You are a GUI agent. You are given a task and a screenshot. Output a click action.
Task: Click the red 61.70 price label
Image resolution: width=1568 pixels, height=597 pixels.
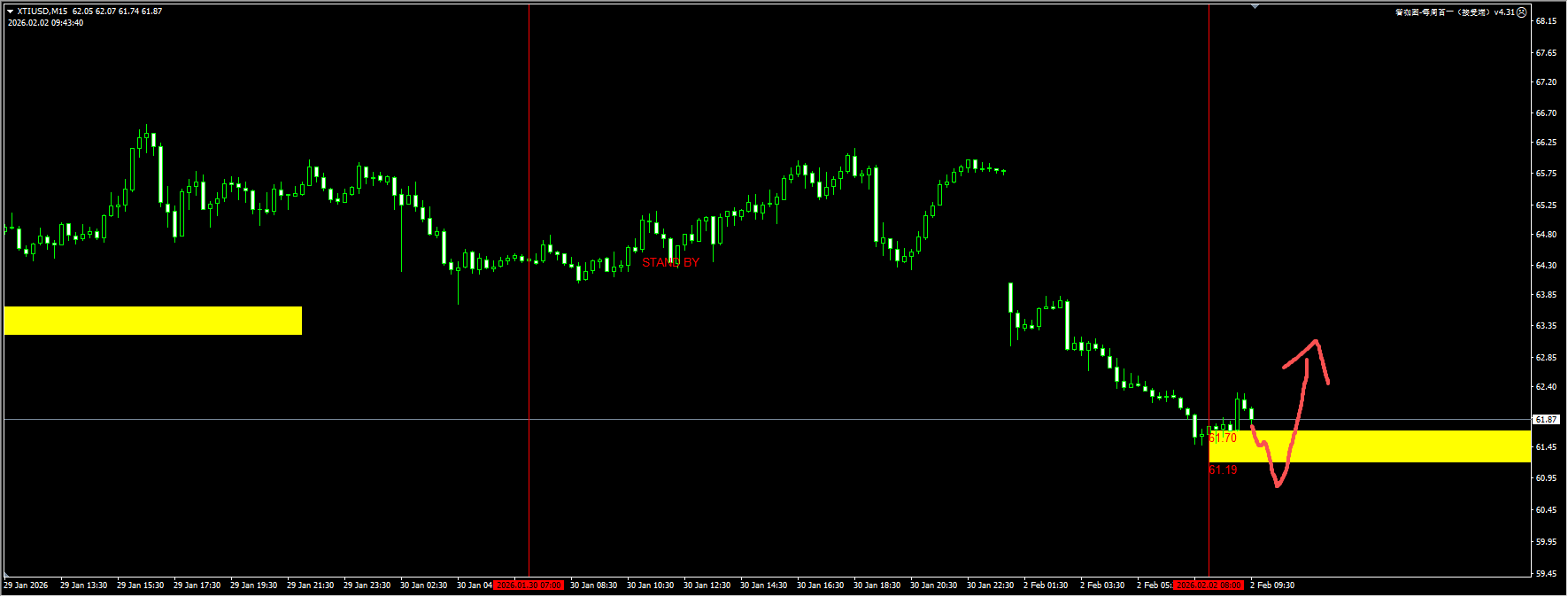click(1223, 438)
